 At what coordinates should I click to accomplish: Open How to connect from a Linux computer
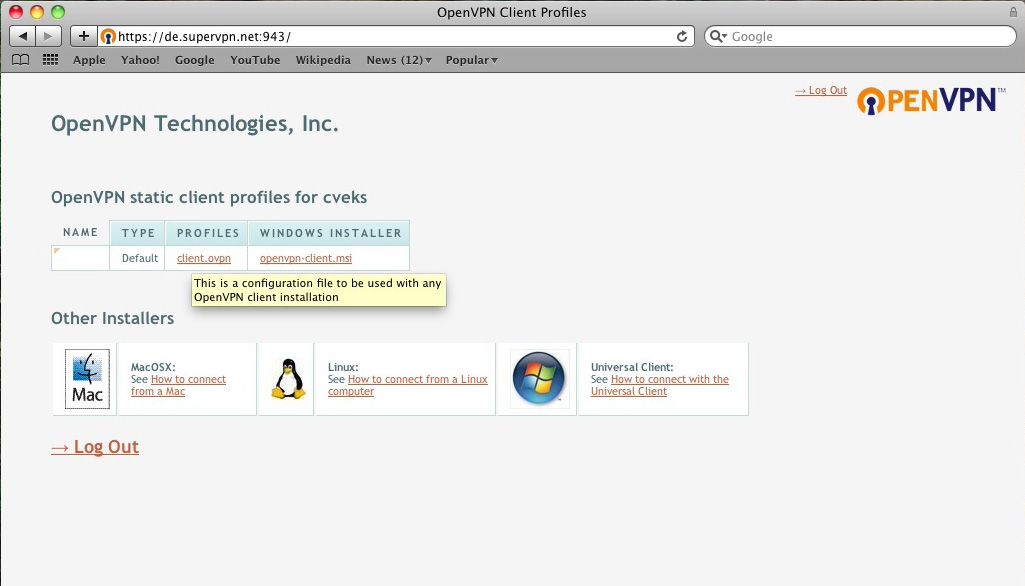407,385
